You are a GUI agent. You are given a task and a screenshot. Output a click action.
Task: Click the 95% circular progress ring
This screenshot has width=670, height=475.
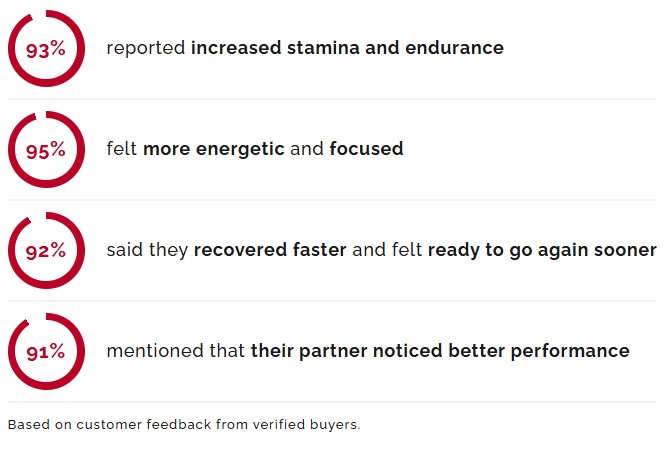(45, 150)
